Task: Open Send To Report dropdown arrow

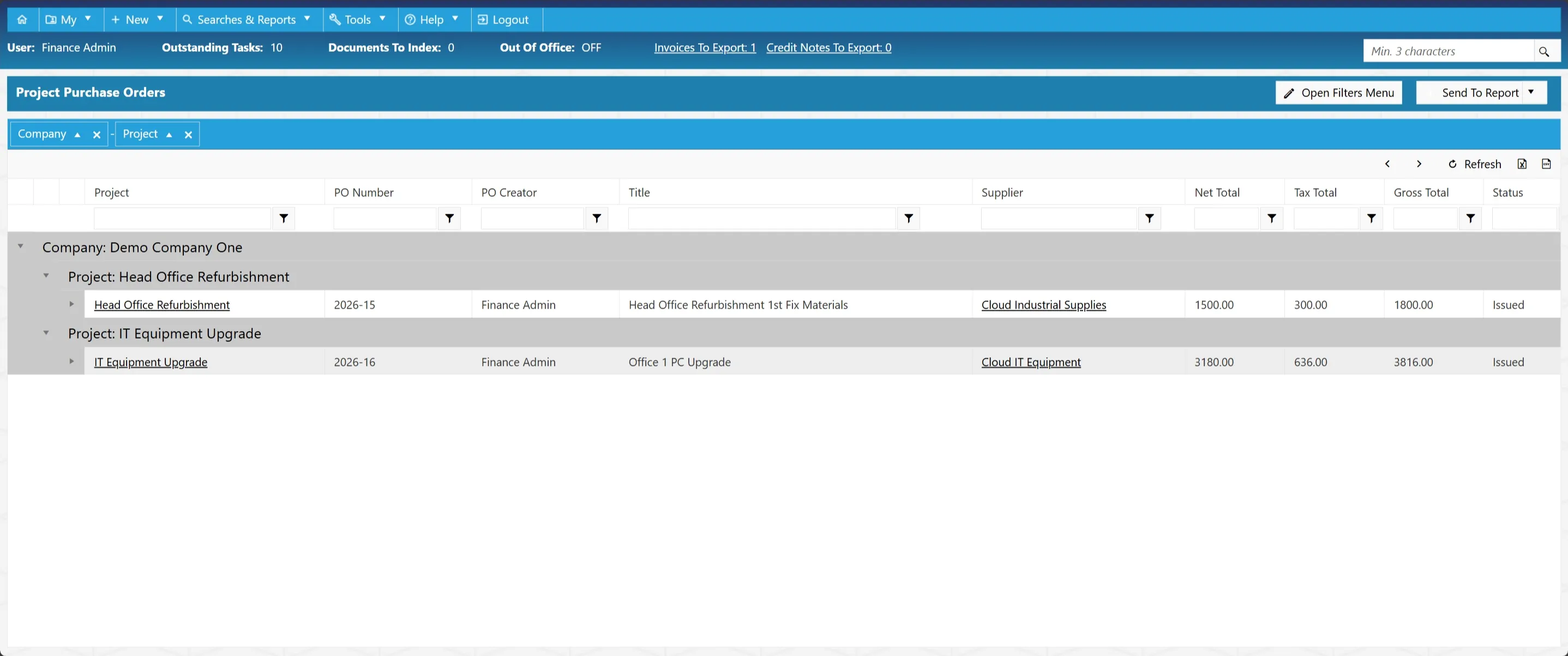Action: 1531,93
